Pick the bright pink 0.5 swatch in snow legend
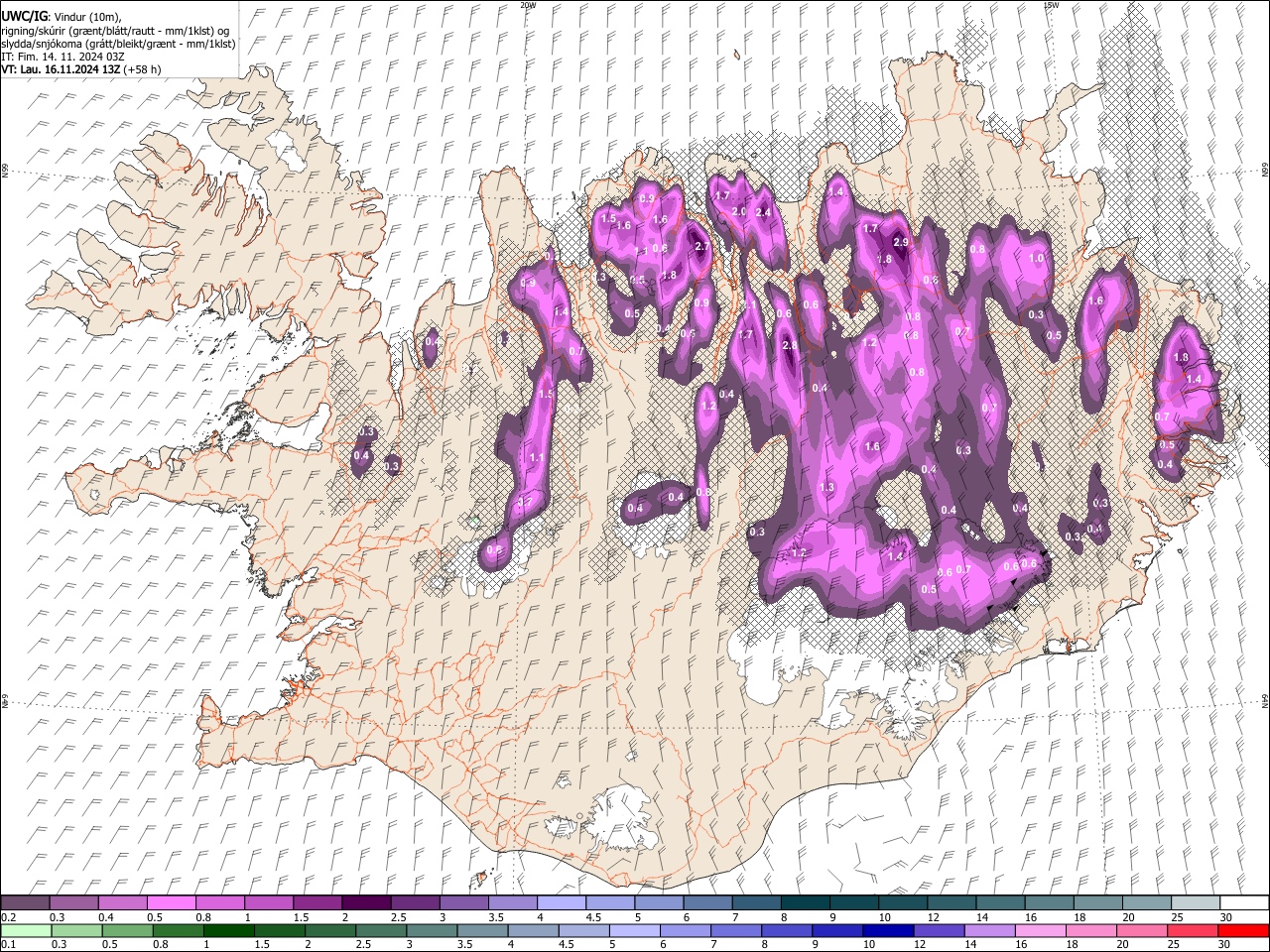 pyautogui.click(x=171, y=902)
